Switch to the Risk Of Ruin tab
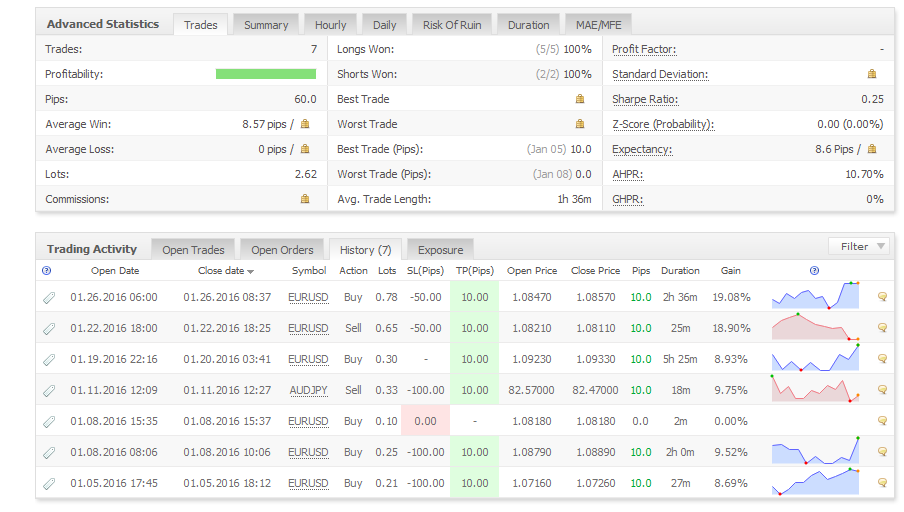 tap(454, 25)
